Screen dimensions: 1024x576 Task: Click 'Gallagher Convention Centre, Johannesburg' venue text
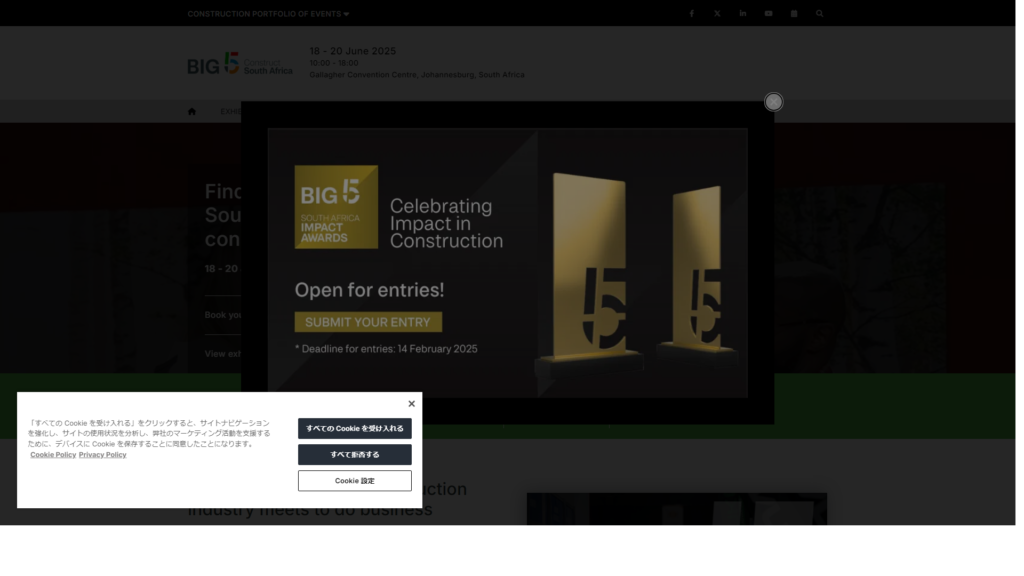coord(417,75)
